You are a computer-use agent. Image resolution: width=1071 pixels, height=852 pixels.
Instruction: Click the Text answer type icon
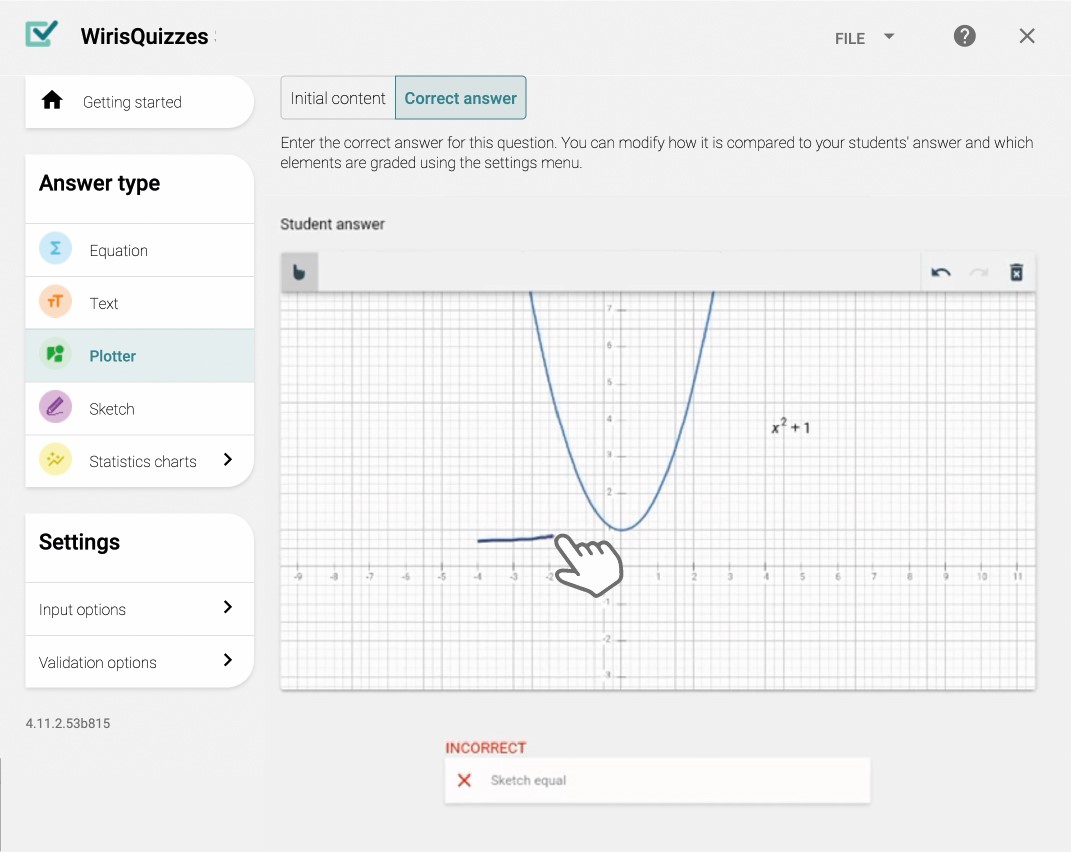(x=55, y=302)
